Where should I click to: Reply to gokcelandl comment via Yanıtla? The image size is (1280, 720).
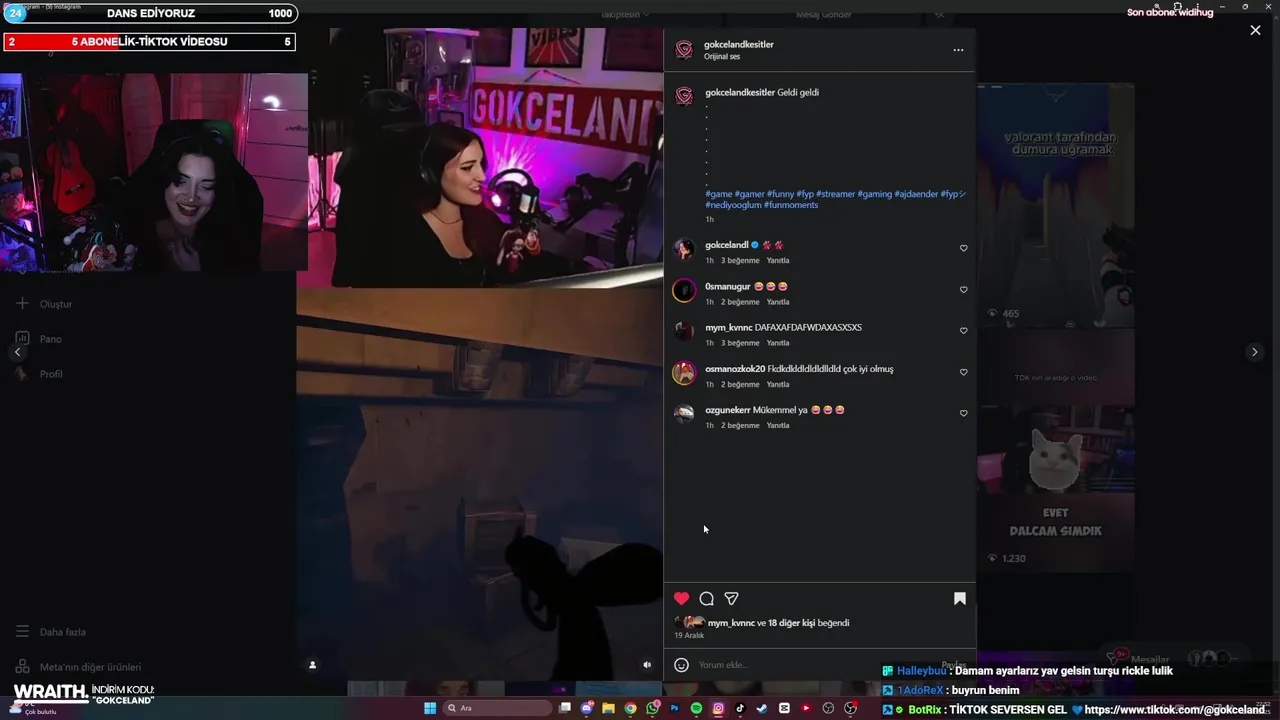(x=778, y=261)
